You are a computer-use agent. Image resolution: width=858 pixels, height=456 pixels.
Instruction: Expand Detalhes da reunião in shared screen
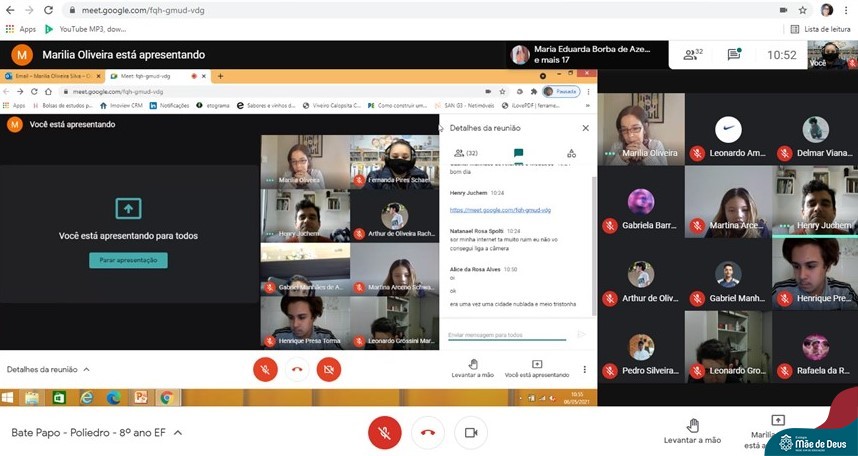pos(48,369)
